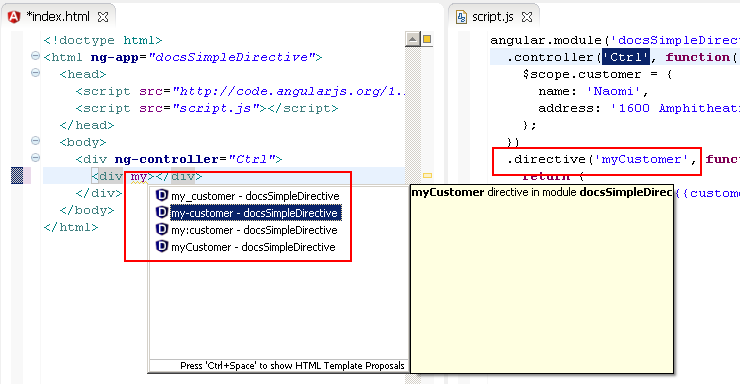This screenshot has width=740, height=384.
Task: Click directive icon beside myCustomer proposal
Action: 162,246
